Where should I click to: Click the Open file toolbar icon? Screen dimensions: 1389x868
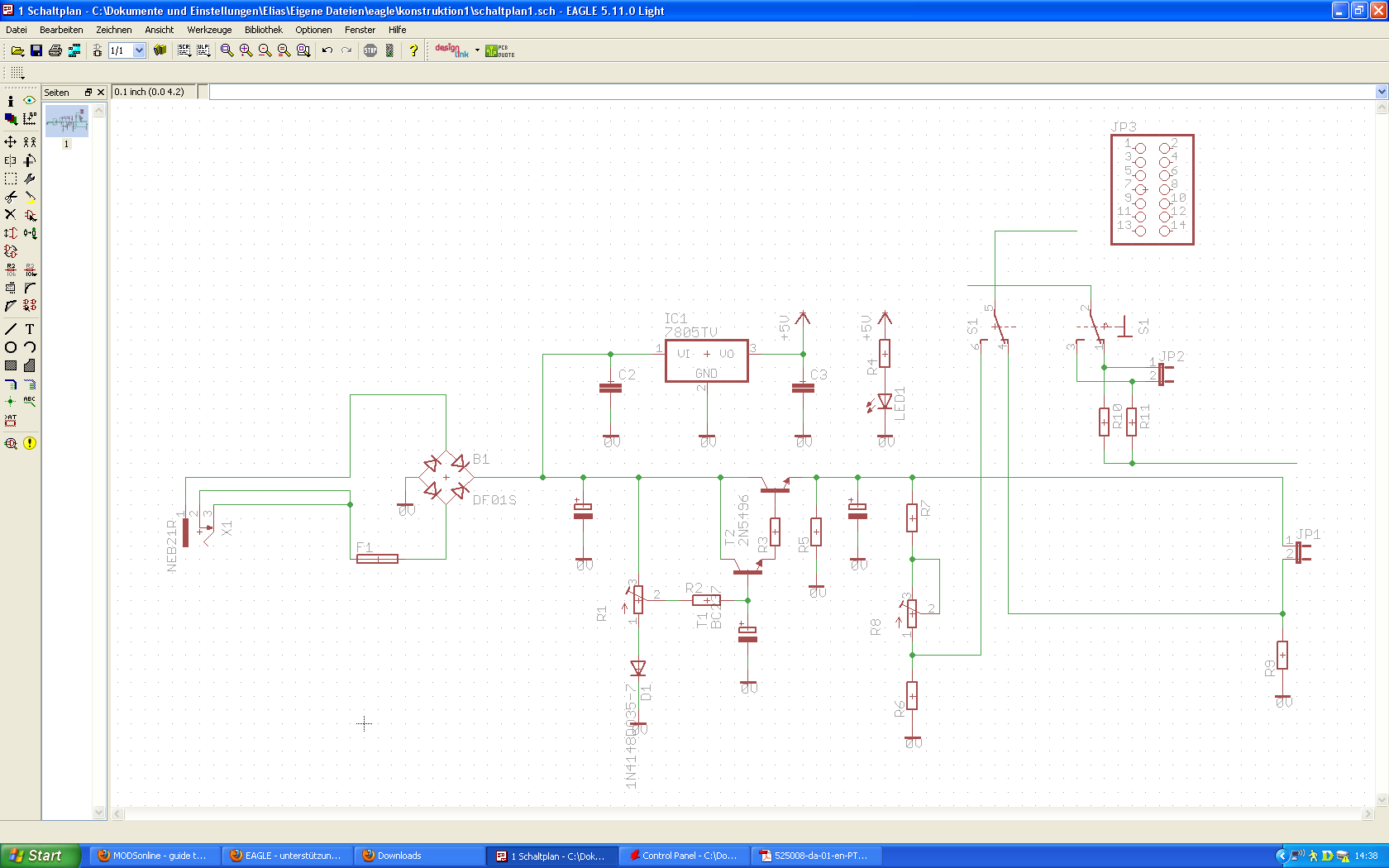click(17, 50)
